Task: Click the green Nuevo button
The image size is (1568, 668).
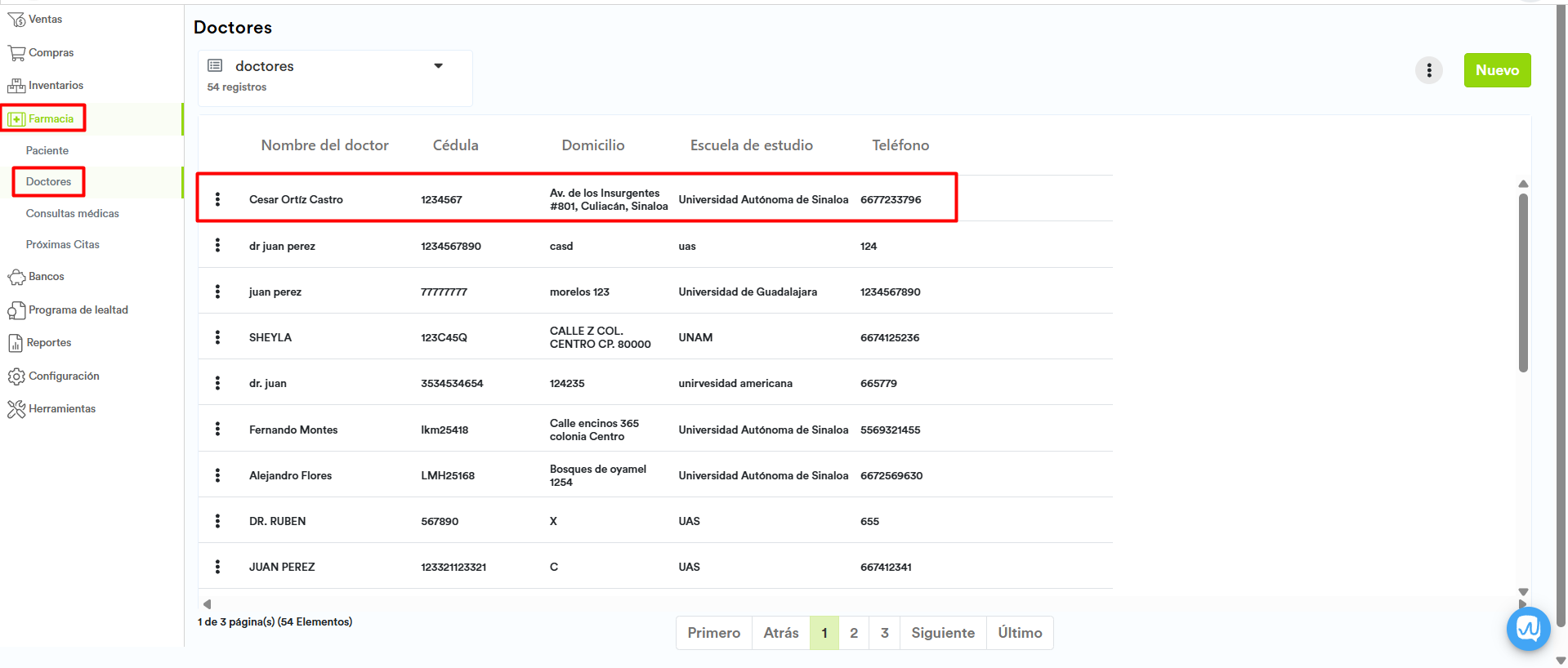Action: click(1497, 70)
